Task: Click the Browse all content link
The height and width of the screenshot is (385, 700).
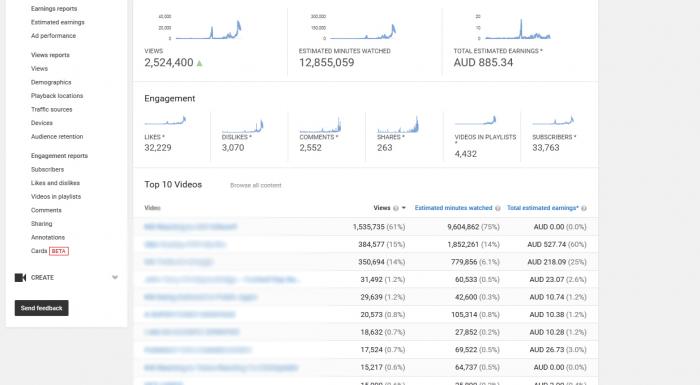Action: 256,185
